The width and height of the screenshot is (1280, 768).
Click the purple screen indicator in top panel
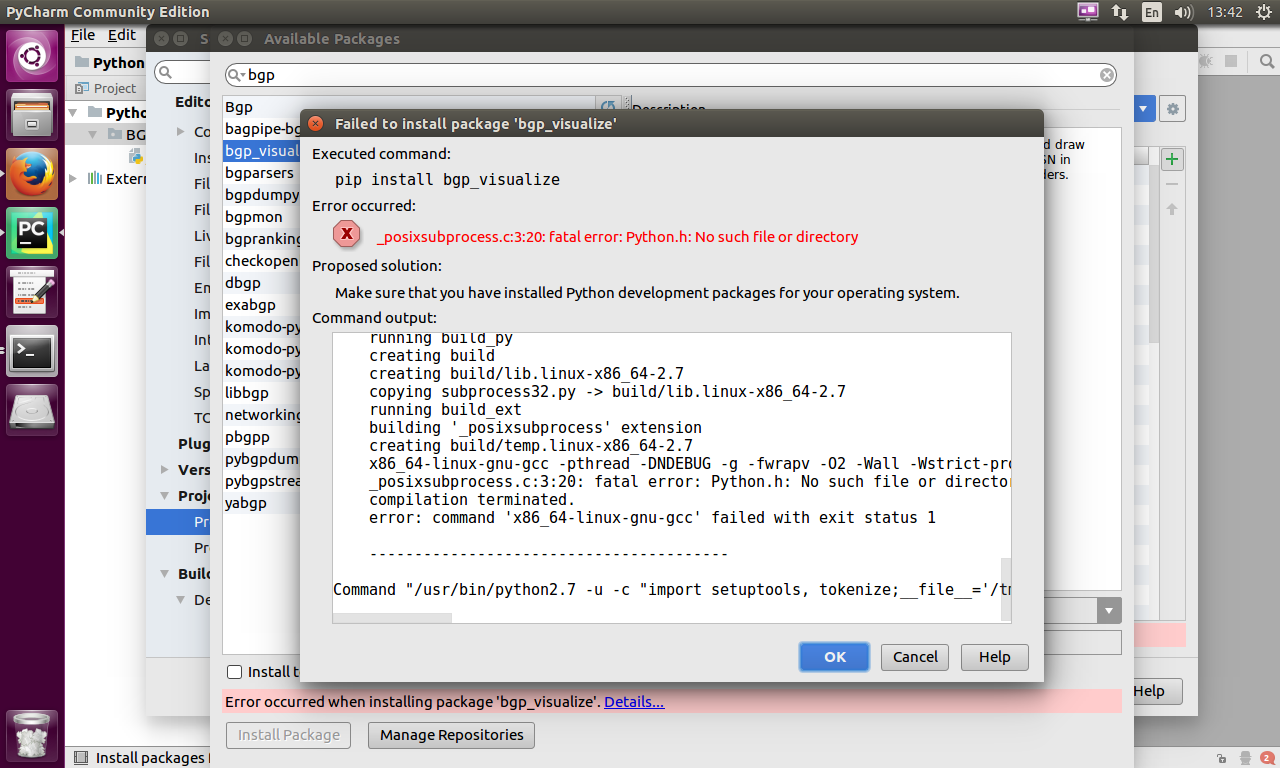pyautogui.click(x=1087, y=12)
